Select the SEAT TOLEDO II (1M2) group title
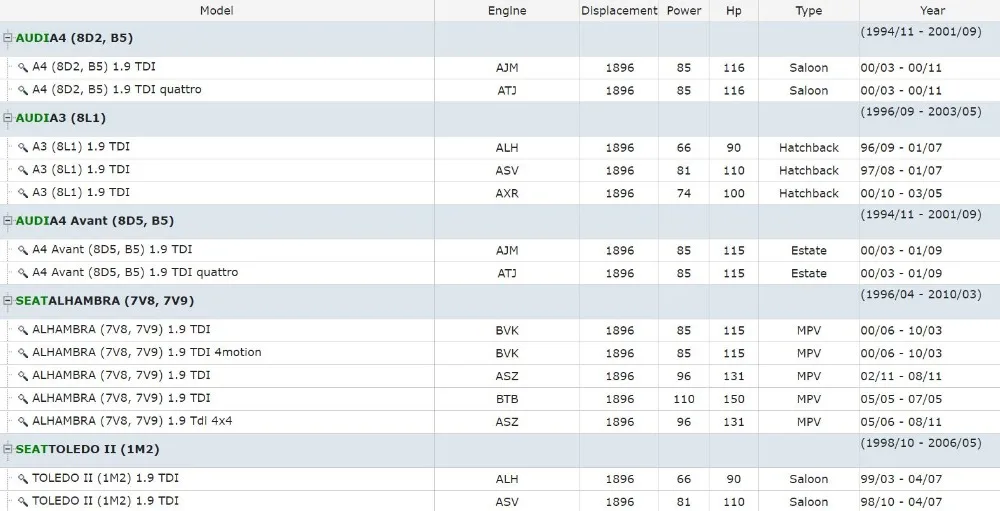The width and height of the screenshot is (1000, 511). coord(87,449)
